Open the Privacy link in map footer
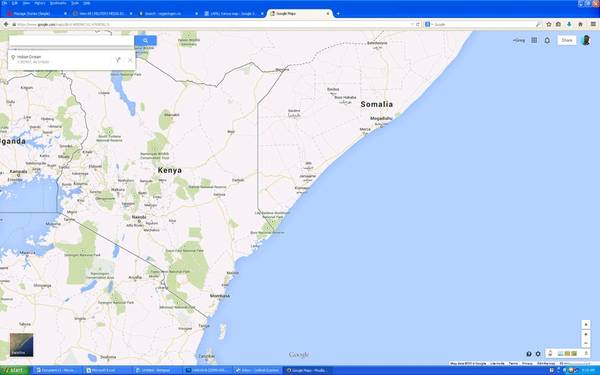 (x=527, y=364)
